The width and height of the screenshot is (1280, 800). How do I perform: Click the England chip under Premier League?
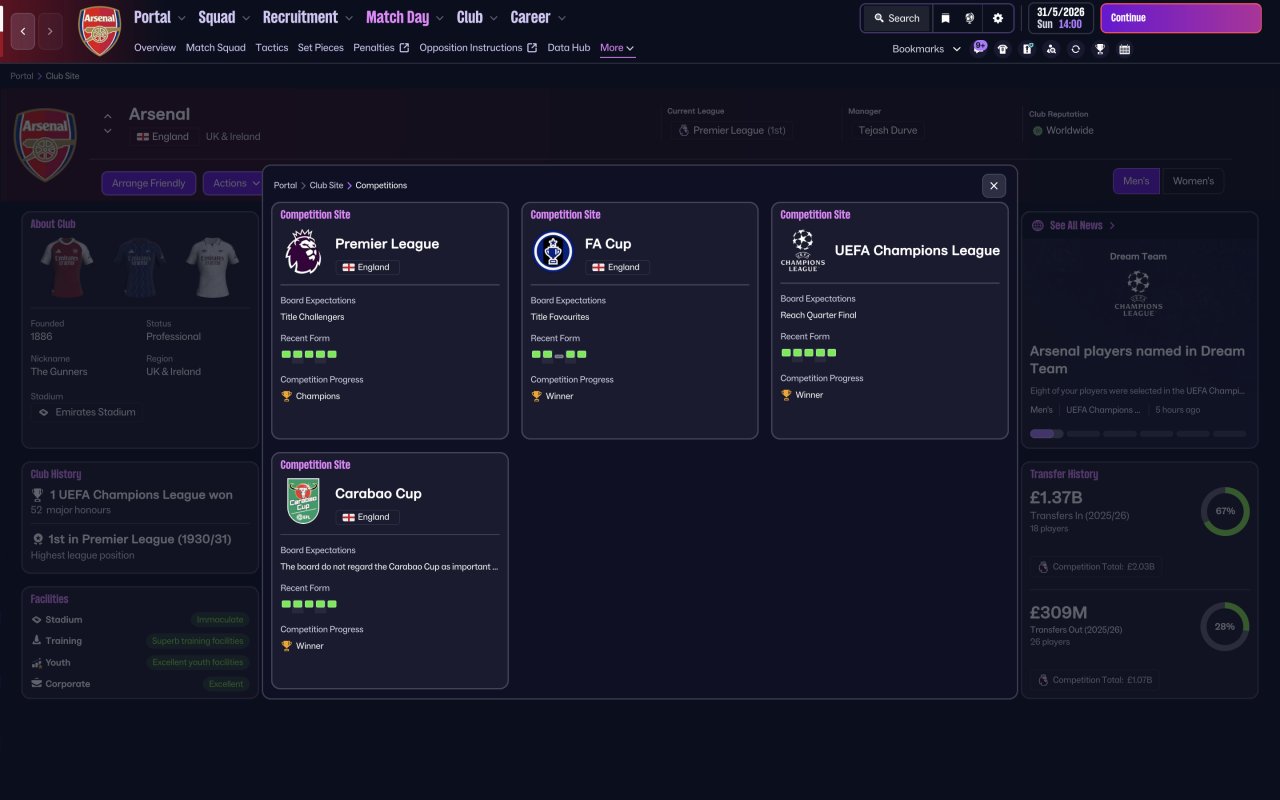[365, 268]
